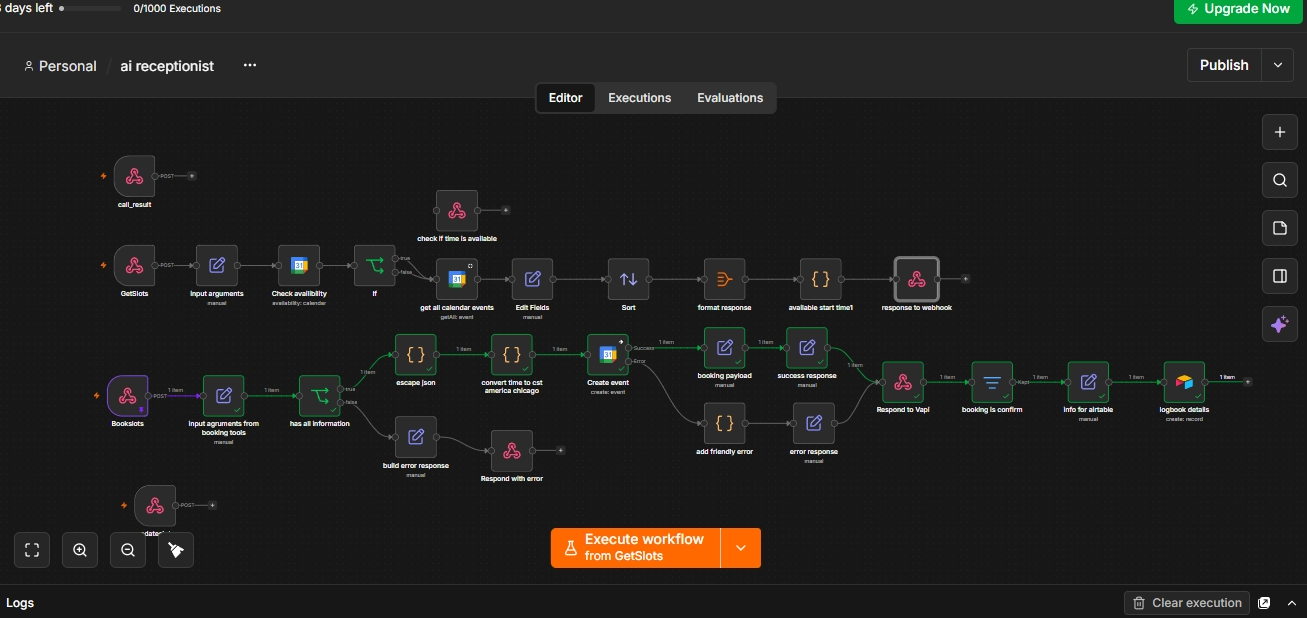The width and height of the screenshot is (1307, 618).
Task: Click the Publish button
Action: point(1224,65)
